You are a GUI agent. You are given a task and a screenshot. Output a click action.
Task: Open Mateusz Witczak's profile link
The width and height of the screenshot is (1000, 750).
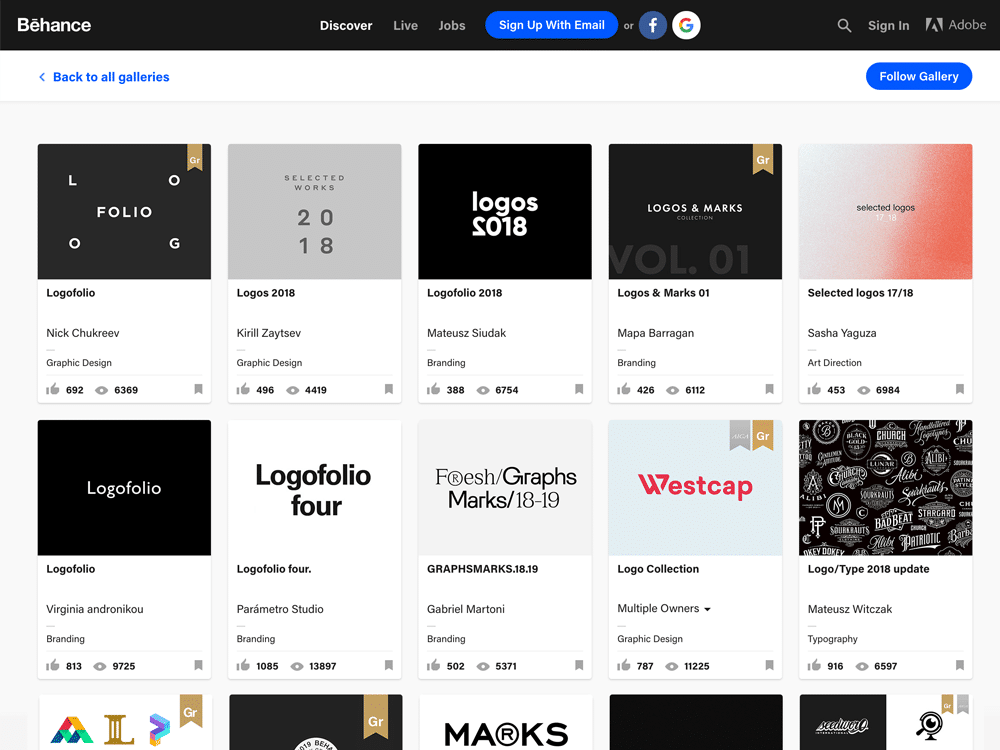[849, 609]
